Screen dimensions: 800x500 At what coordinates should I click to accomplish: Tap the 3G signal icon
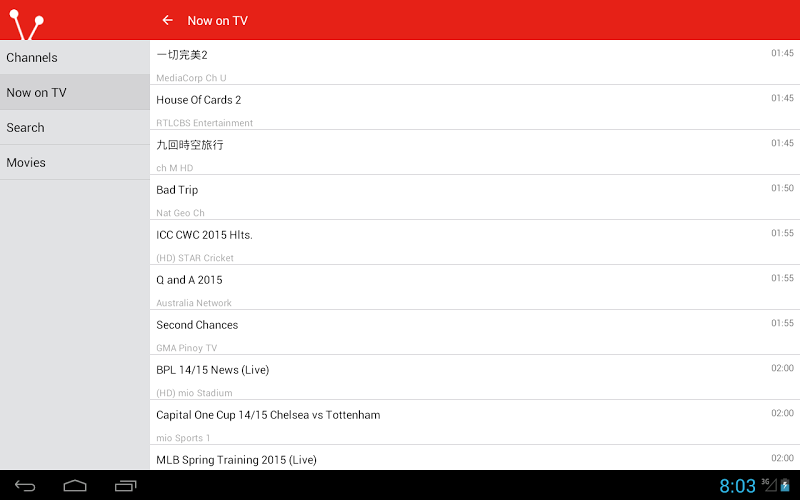[769, 485]
